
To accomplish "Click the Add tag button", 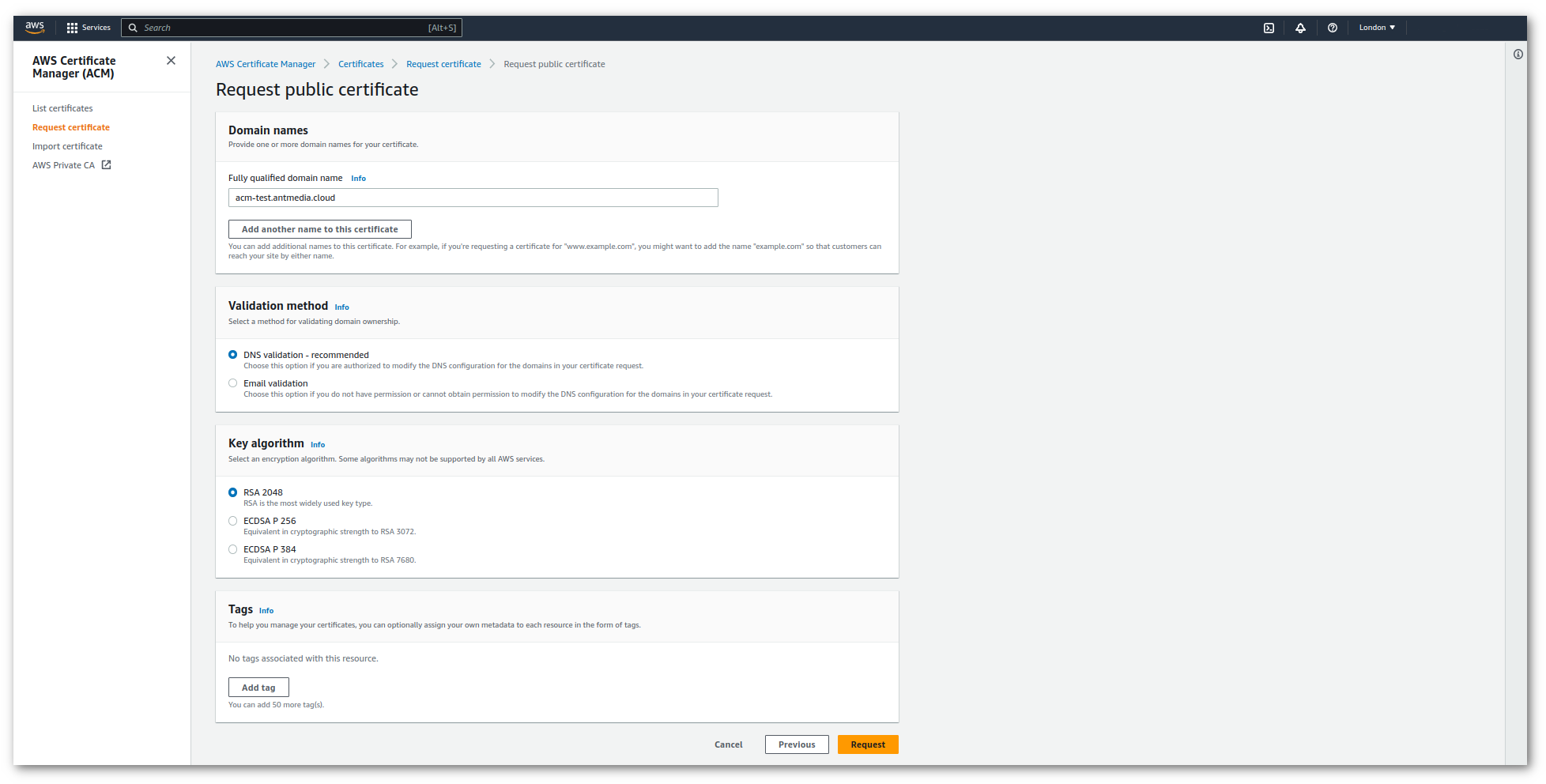I will [x=258, y=688].
